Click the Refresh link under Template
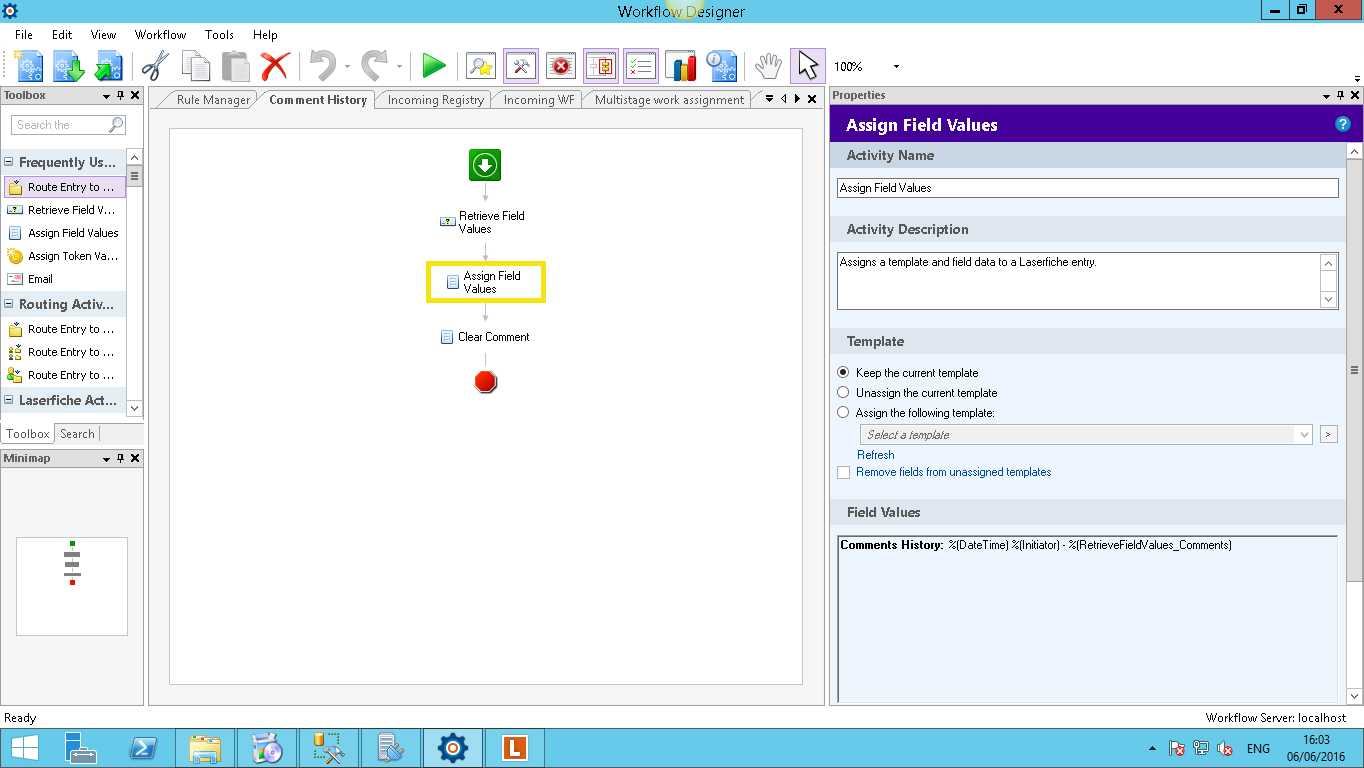This screenshot has width=1364, height=768. click(x=875, y=455)
